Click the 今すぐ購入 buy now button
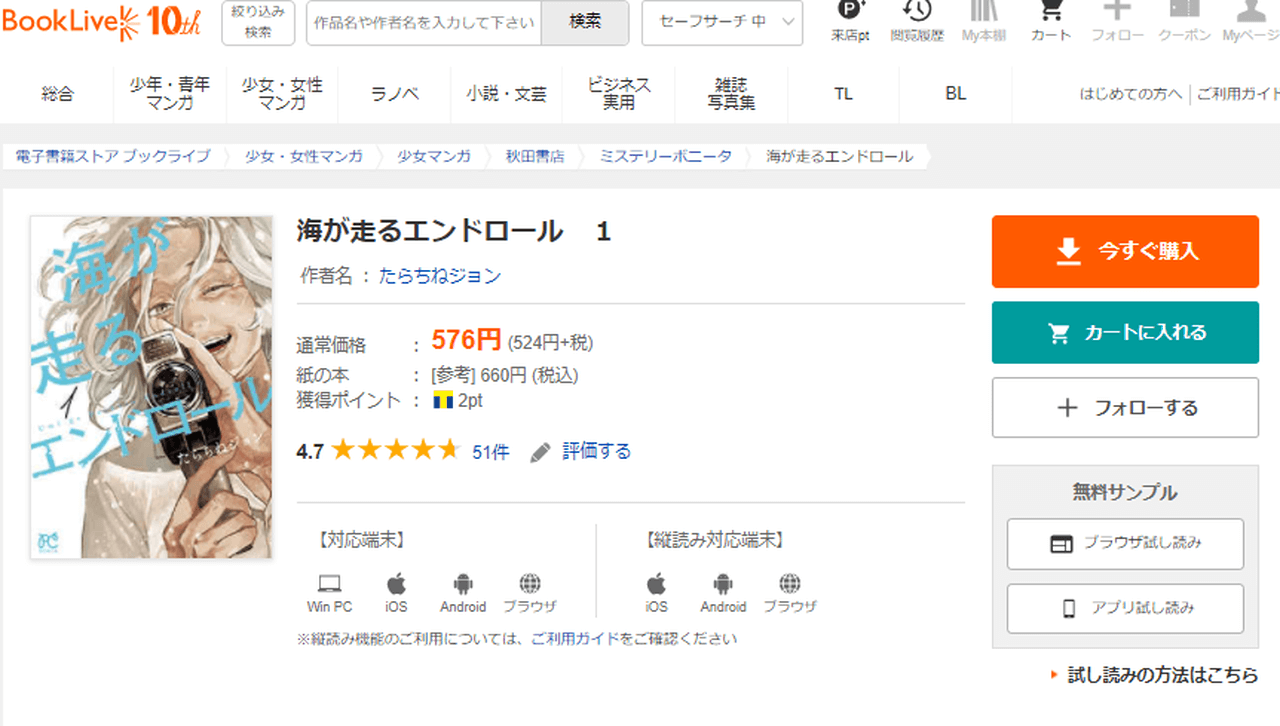The height and width of the screenshot is (726, 1280). 1125,251
